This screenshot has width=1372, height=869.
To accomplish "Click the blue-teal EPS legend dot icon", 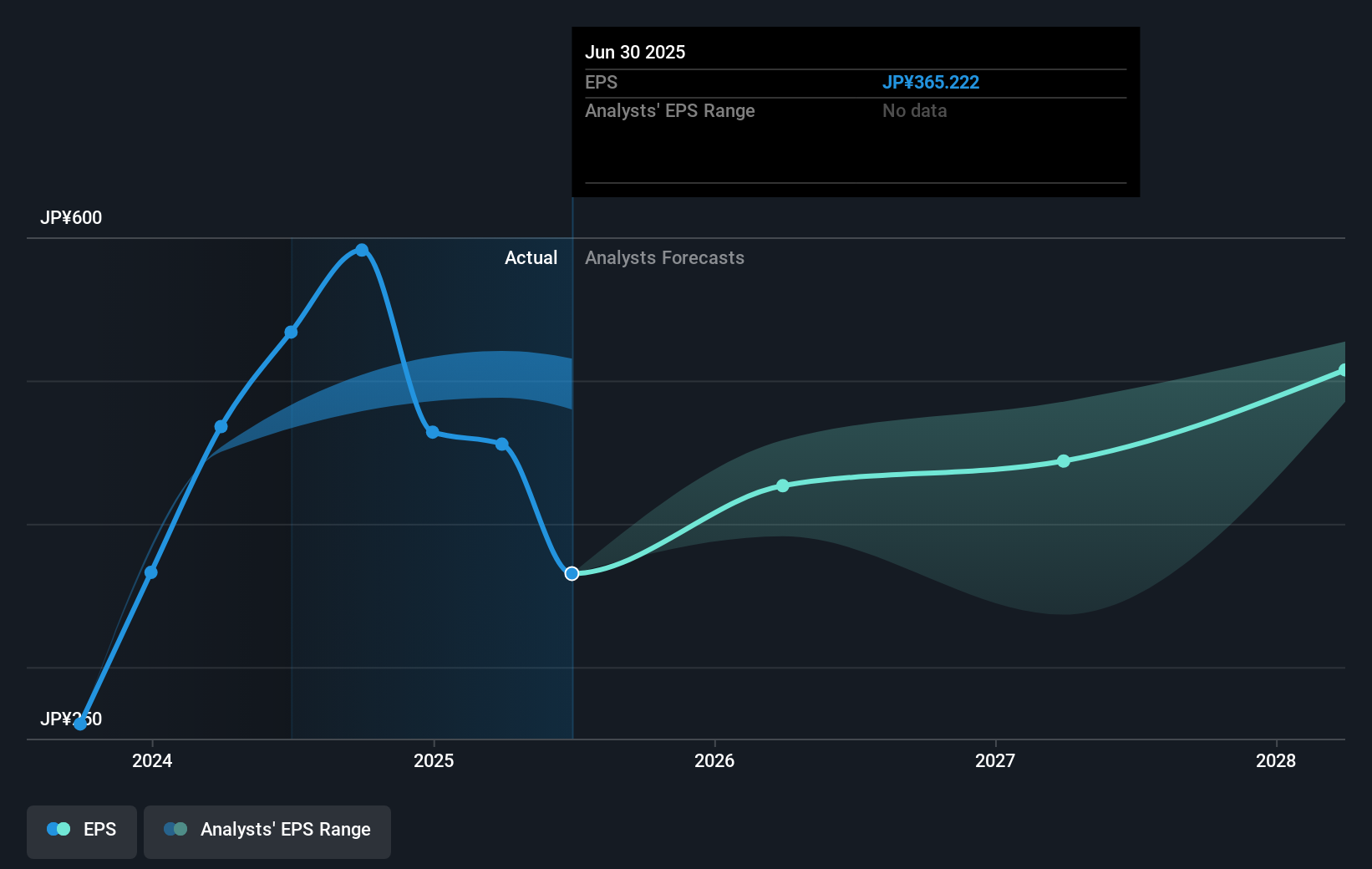I will pyautogui.click(x=58, y=829).
